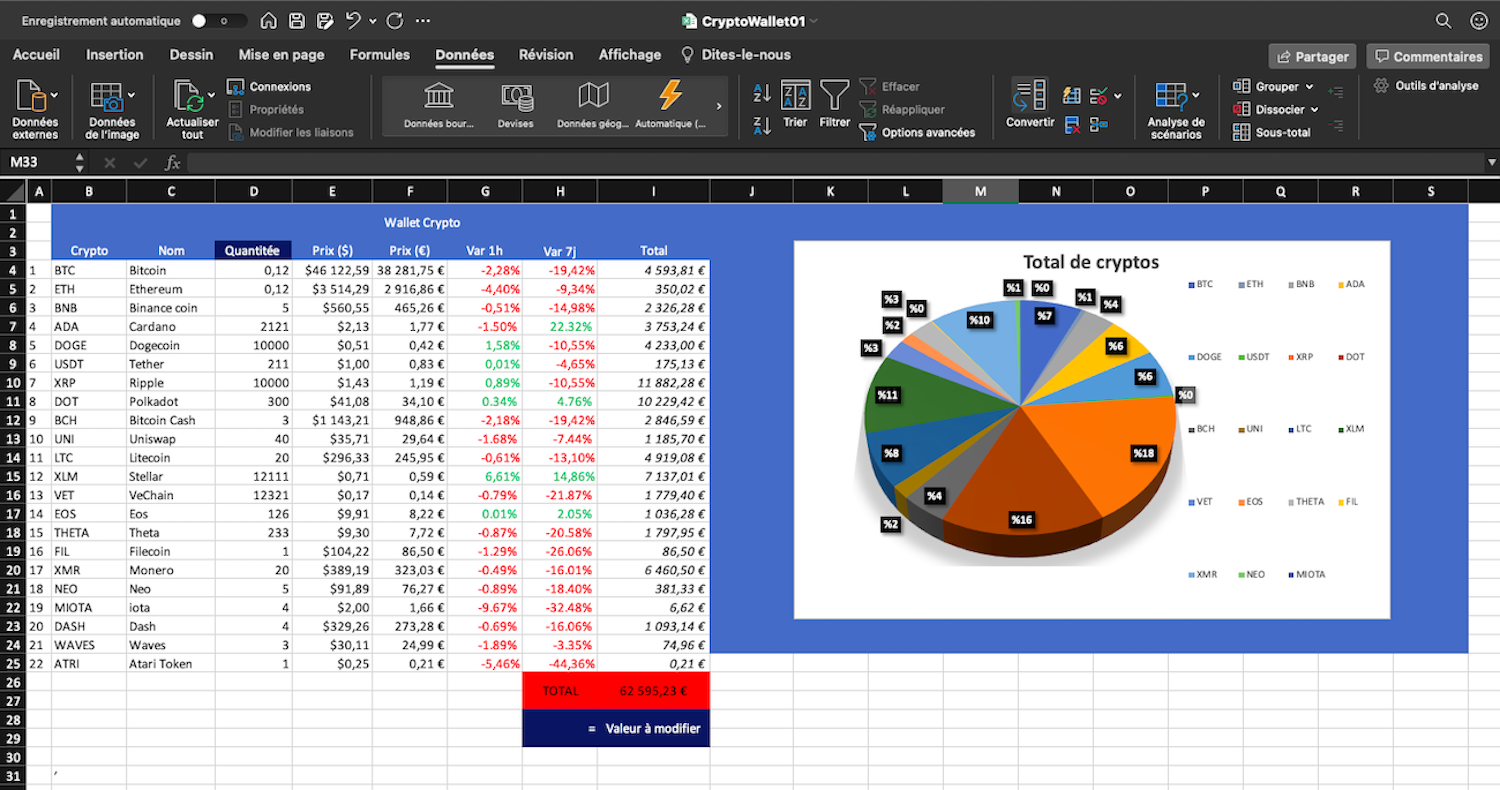Click the Partager button
The width and height of the screenshot is (1500, 790).
tap(1311, 56)
